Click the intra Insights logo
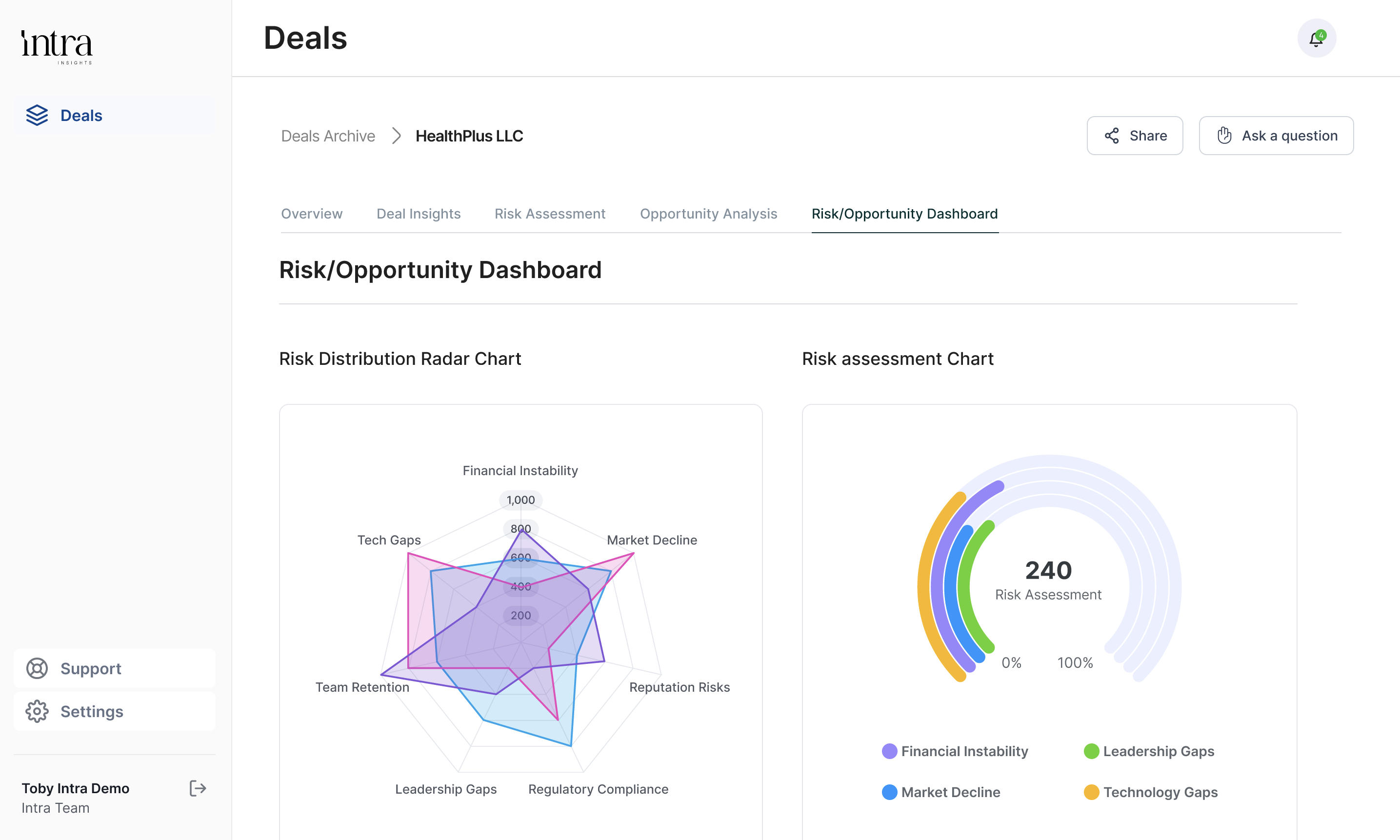Image resolution: width=1400 pixels, height=840 pixels. pos(57,46)
